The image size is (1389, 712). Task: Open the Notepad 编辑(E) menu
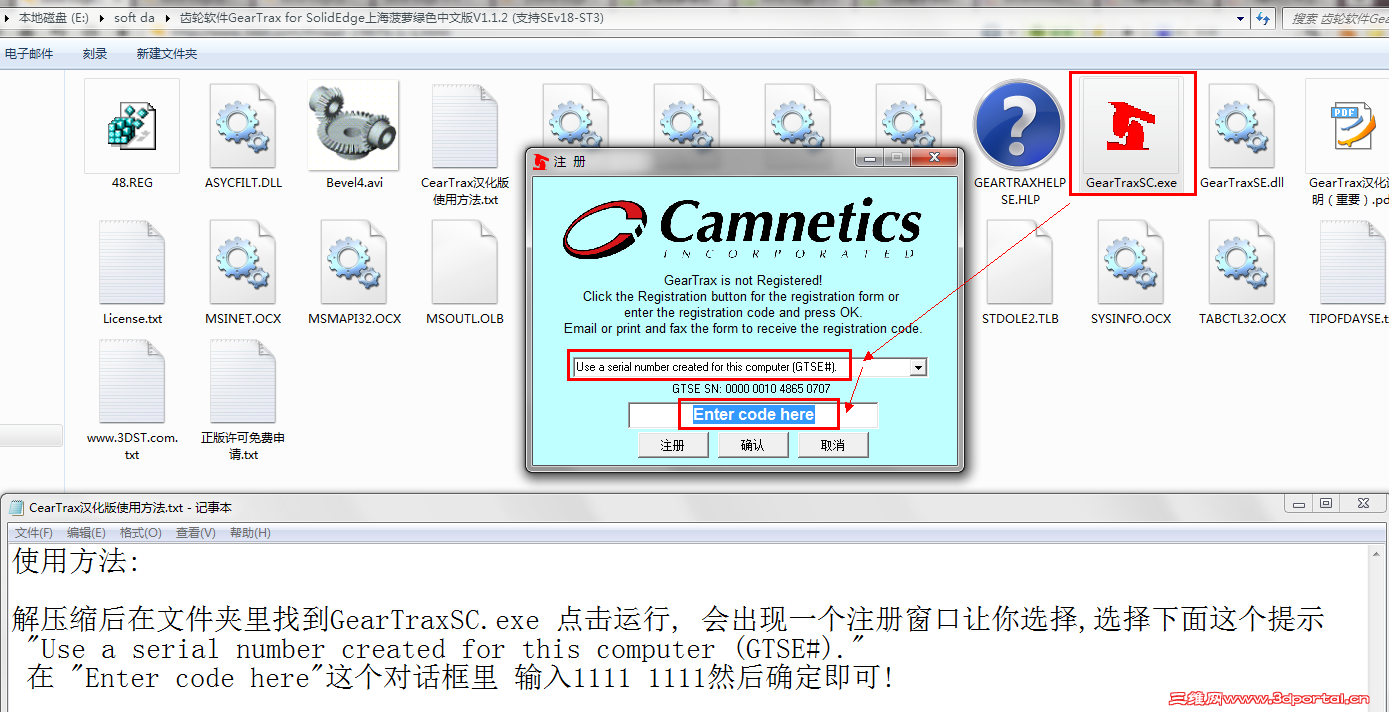coord(86,533)
